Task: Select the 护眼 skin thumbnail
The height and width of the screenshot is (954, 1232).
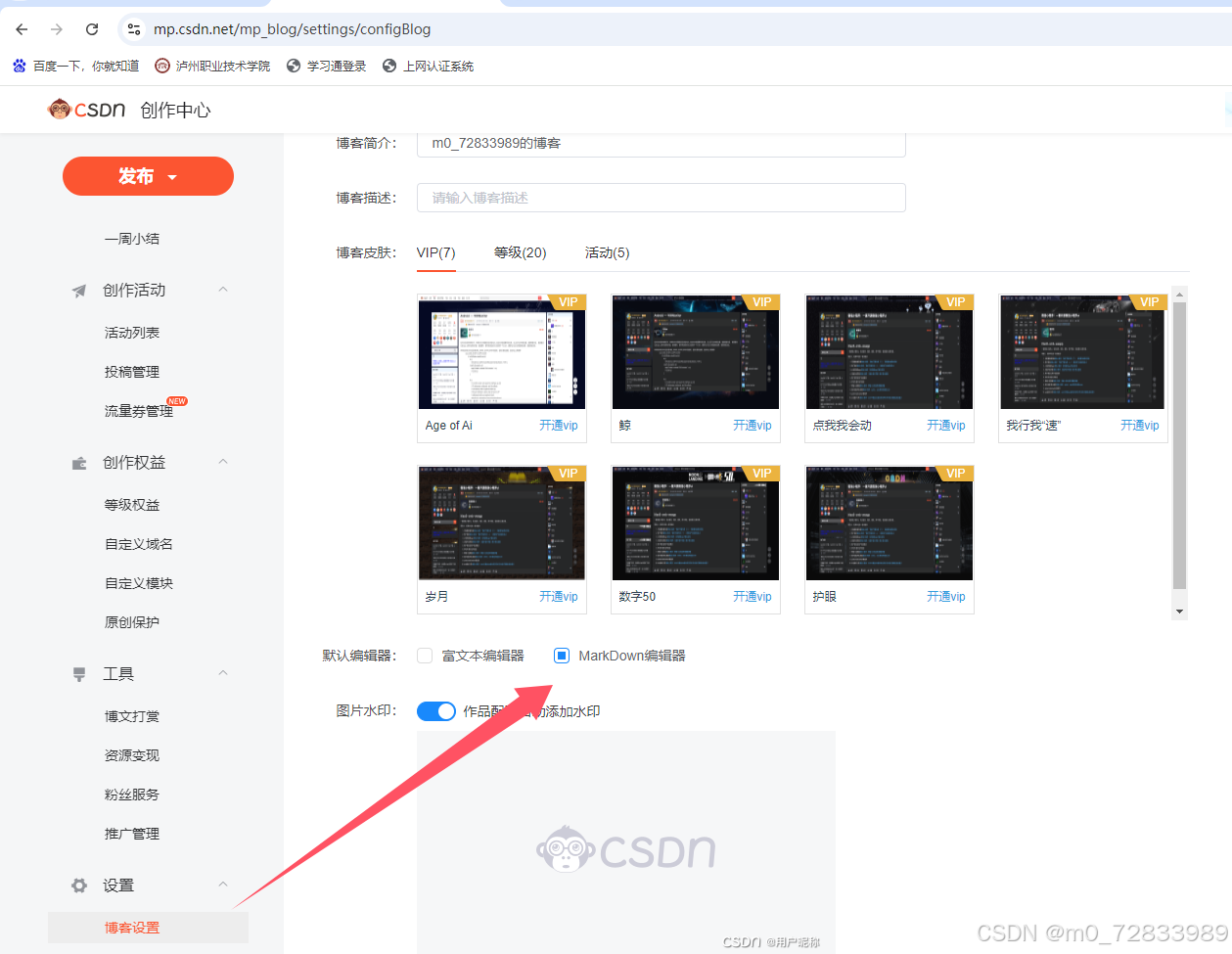Action: 890,523
